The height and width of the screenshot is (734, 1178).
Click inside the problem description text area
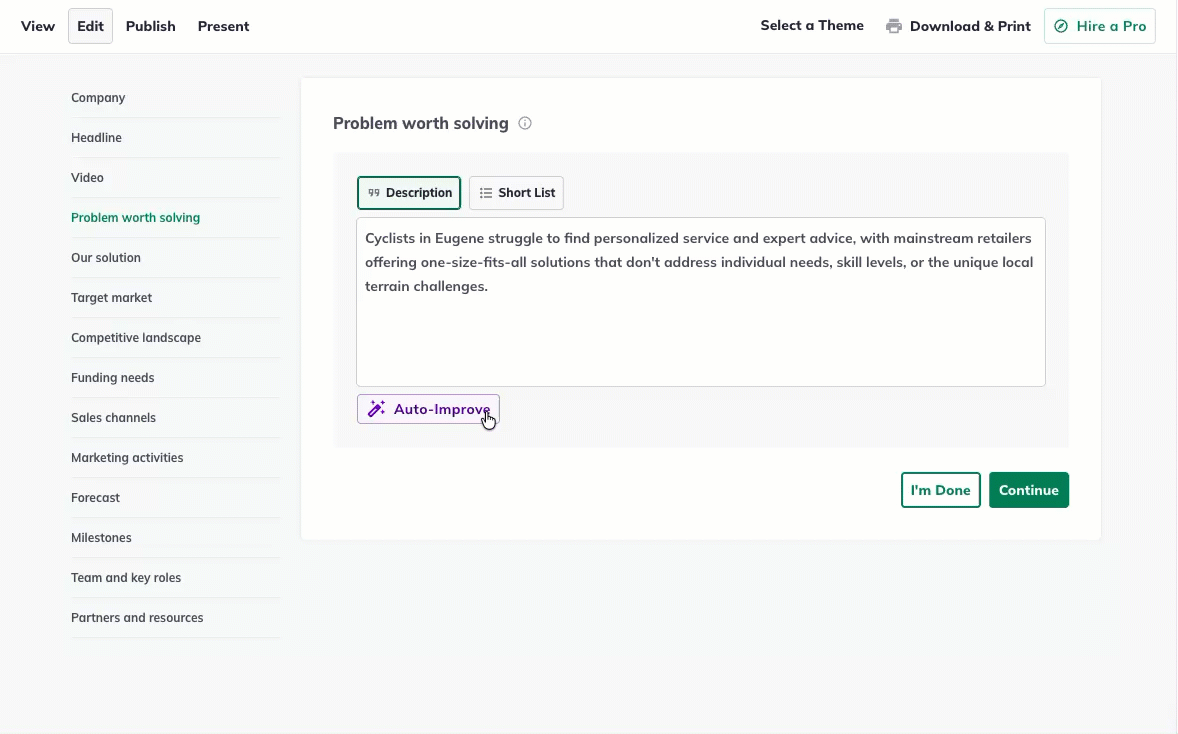(700, 300)
